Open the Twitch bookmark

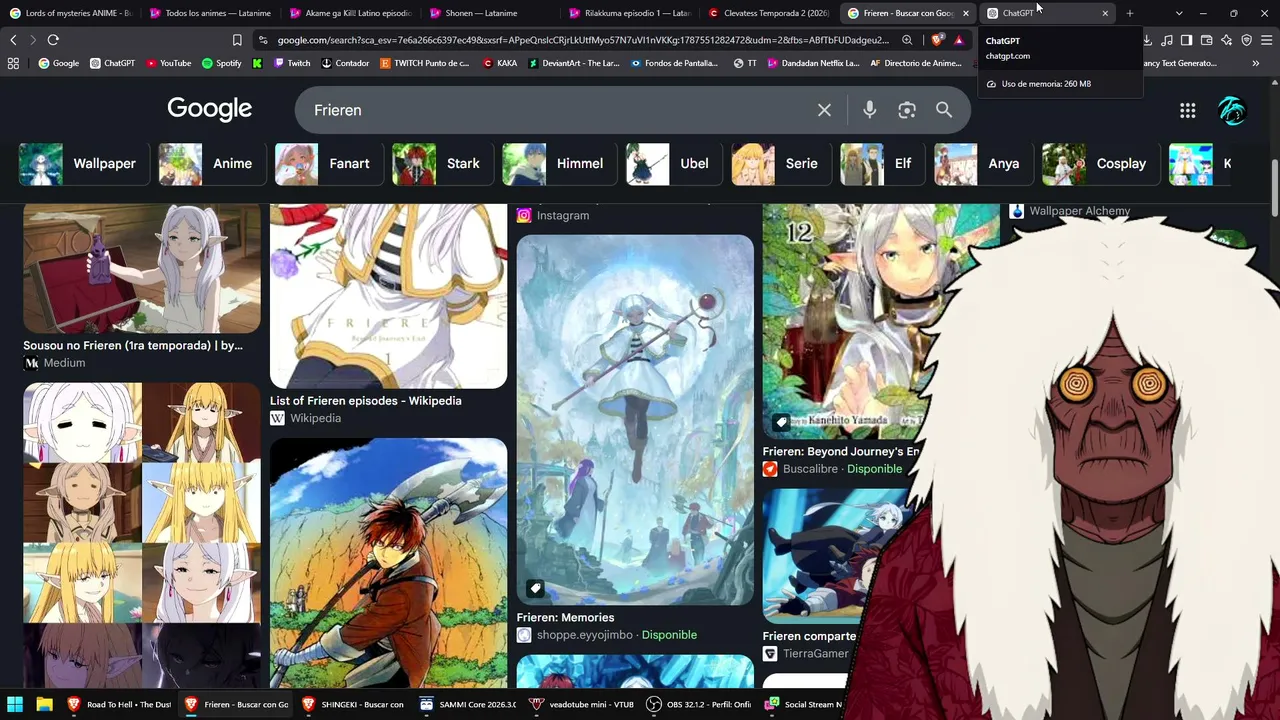click(x=291, y=63)
